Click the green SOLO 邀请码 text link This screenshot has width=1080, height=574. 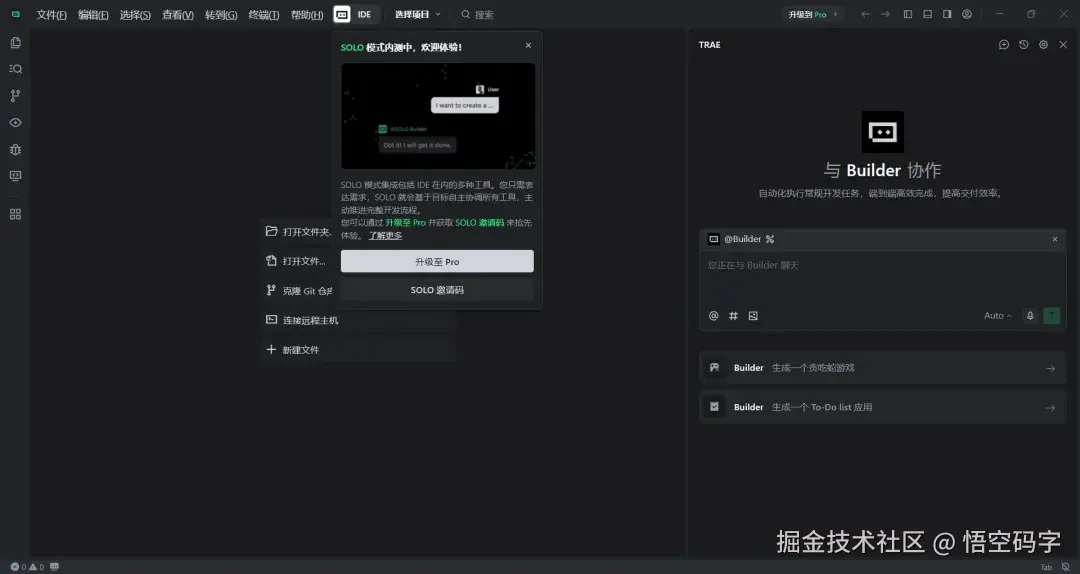pyautogui.click(x=479, y=223)
